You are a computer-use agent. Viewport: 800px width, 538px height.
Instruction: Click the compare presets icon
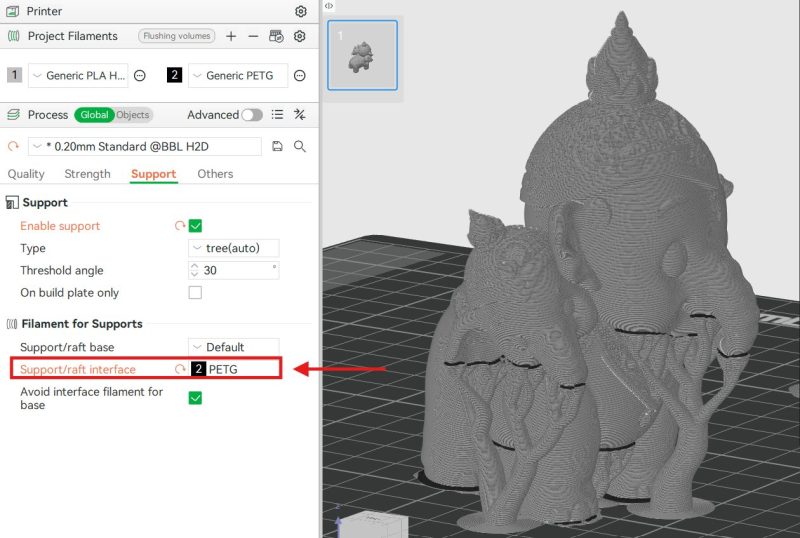coord(299,115)
